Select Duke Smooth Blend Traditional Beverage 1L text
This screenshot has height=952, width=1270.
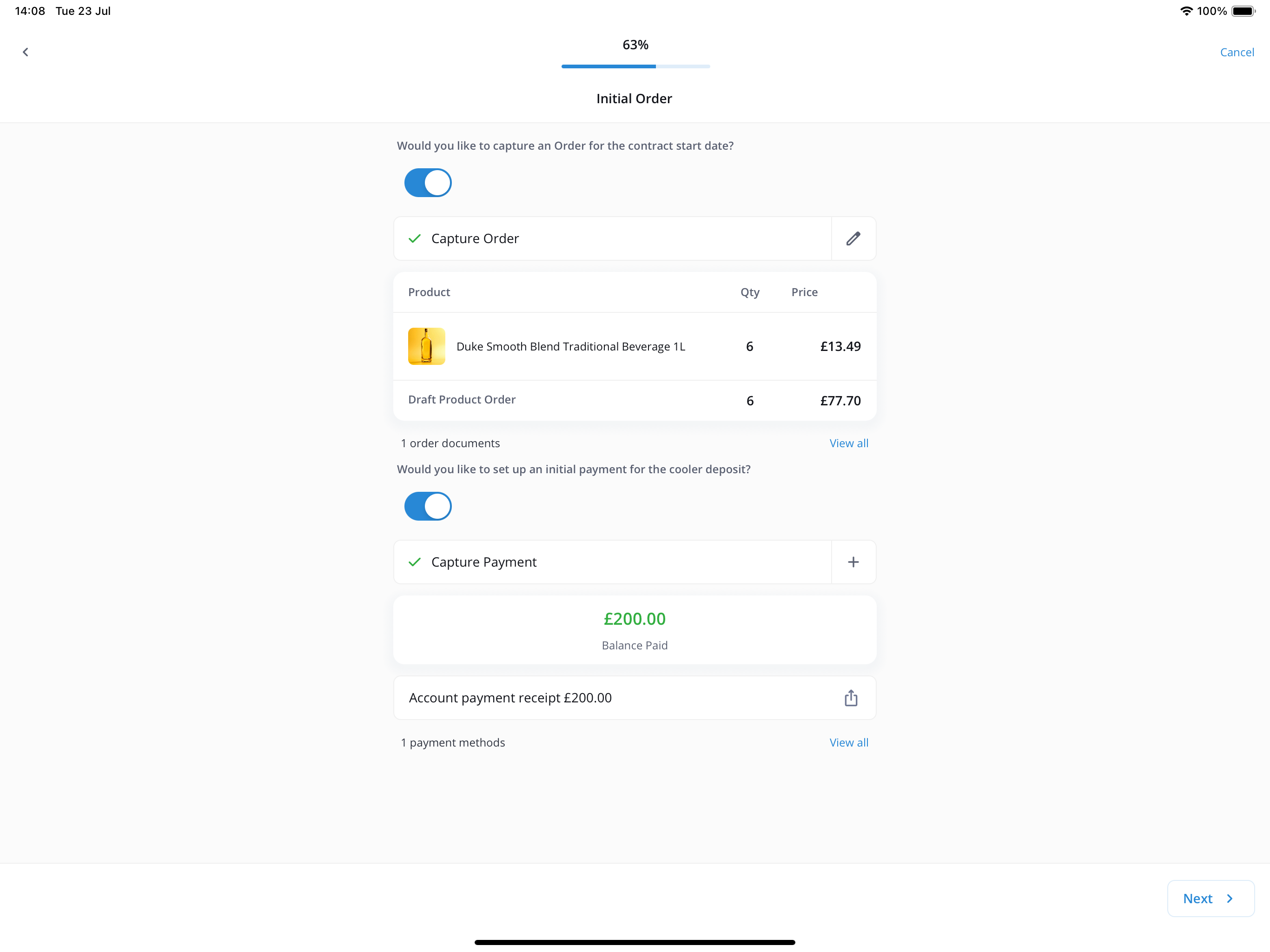571,346
